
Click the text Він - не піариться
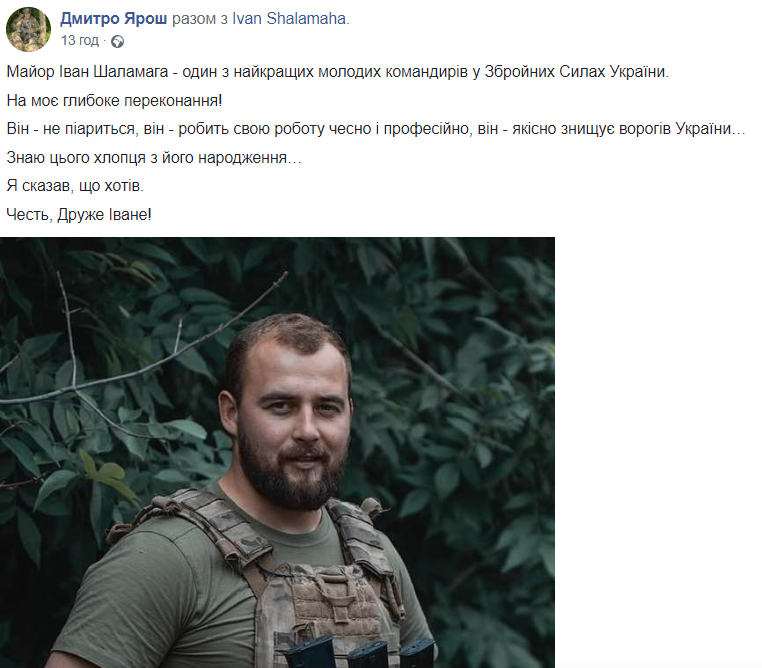(x=71, y=129)
